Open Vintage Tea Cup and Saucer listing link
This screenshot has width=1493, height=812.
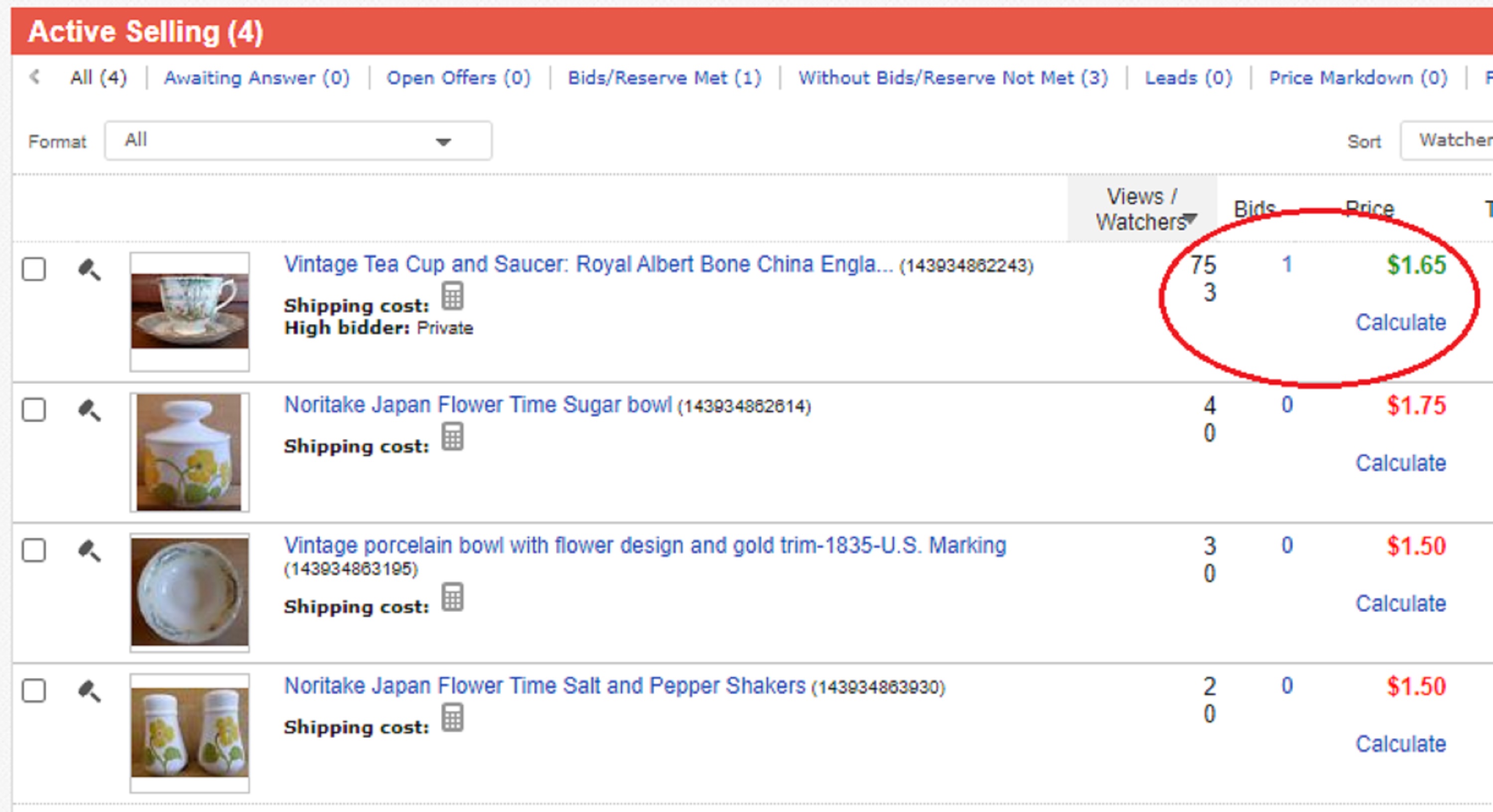(x=588, y=264)
